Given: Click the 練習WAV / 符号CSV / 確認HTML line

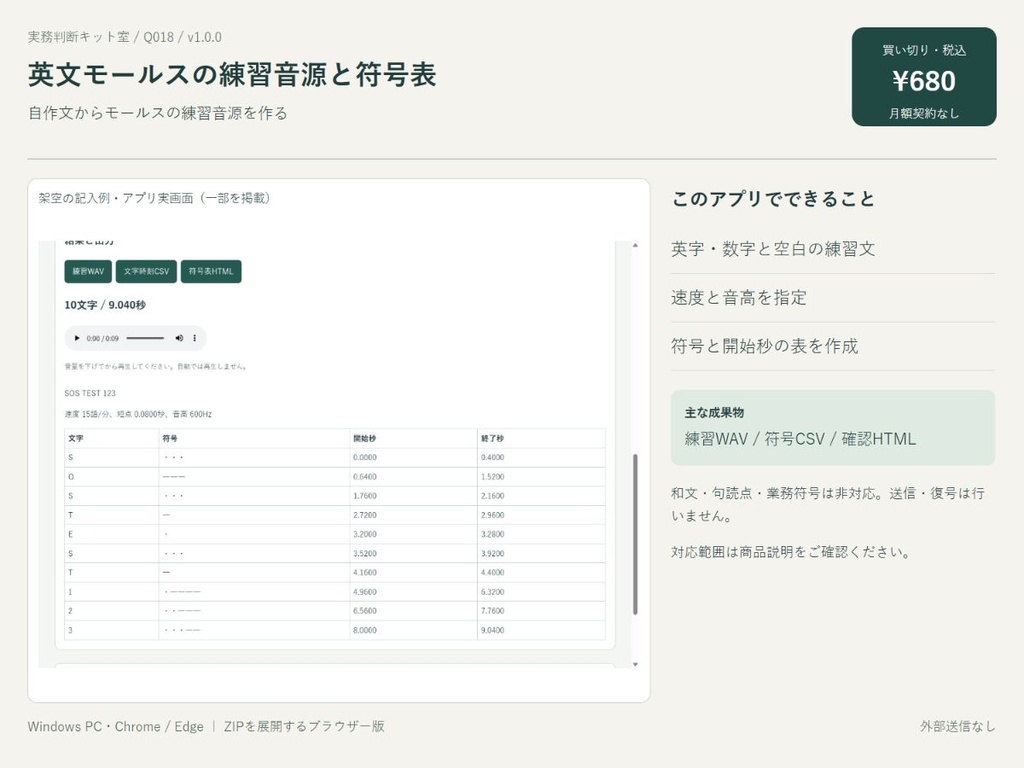Looking at the screenshot, I should [800, 439].
